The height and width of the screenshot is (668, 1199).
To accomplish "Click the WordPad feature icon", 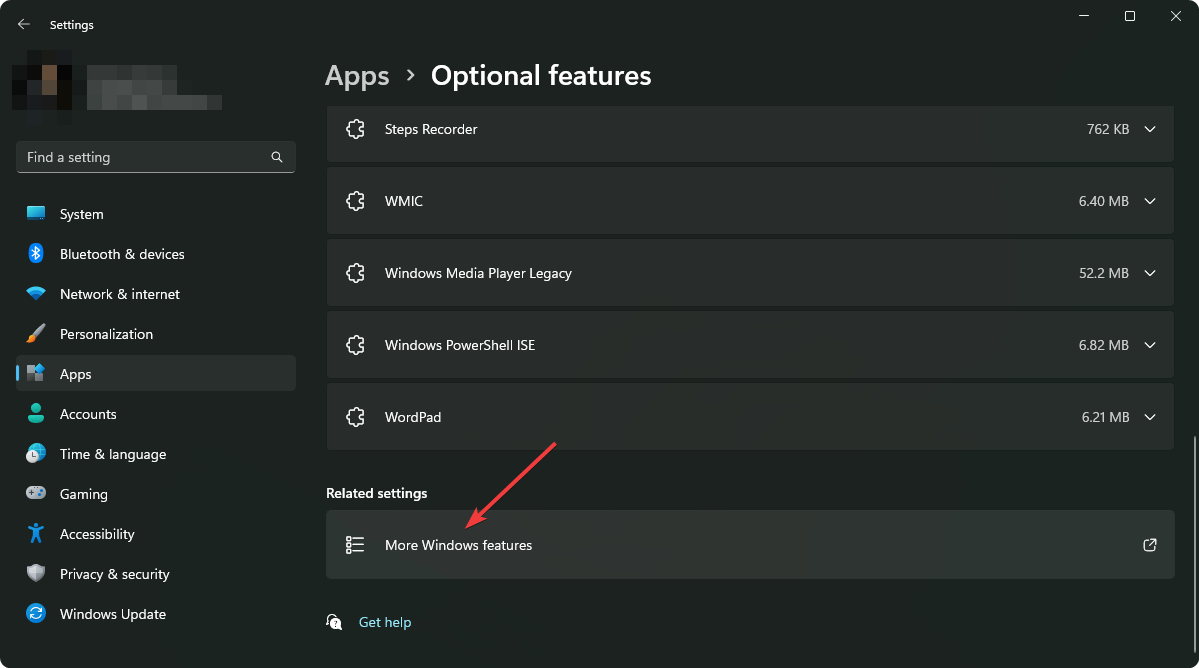I will tap(356, 417).
